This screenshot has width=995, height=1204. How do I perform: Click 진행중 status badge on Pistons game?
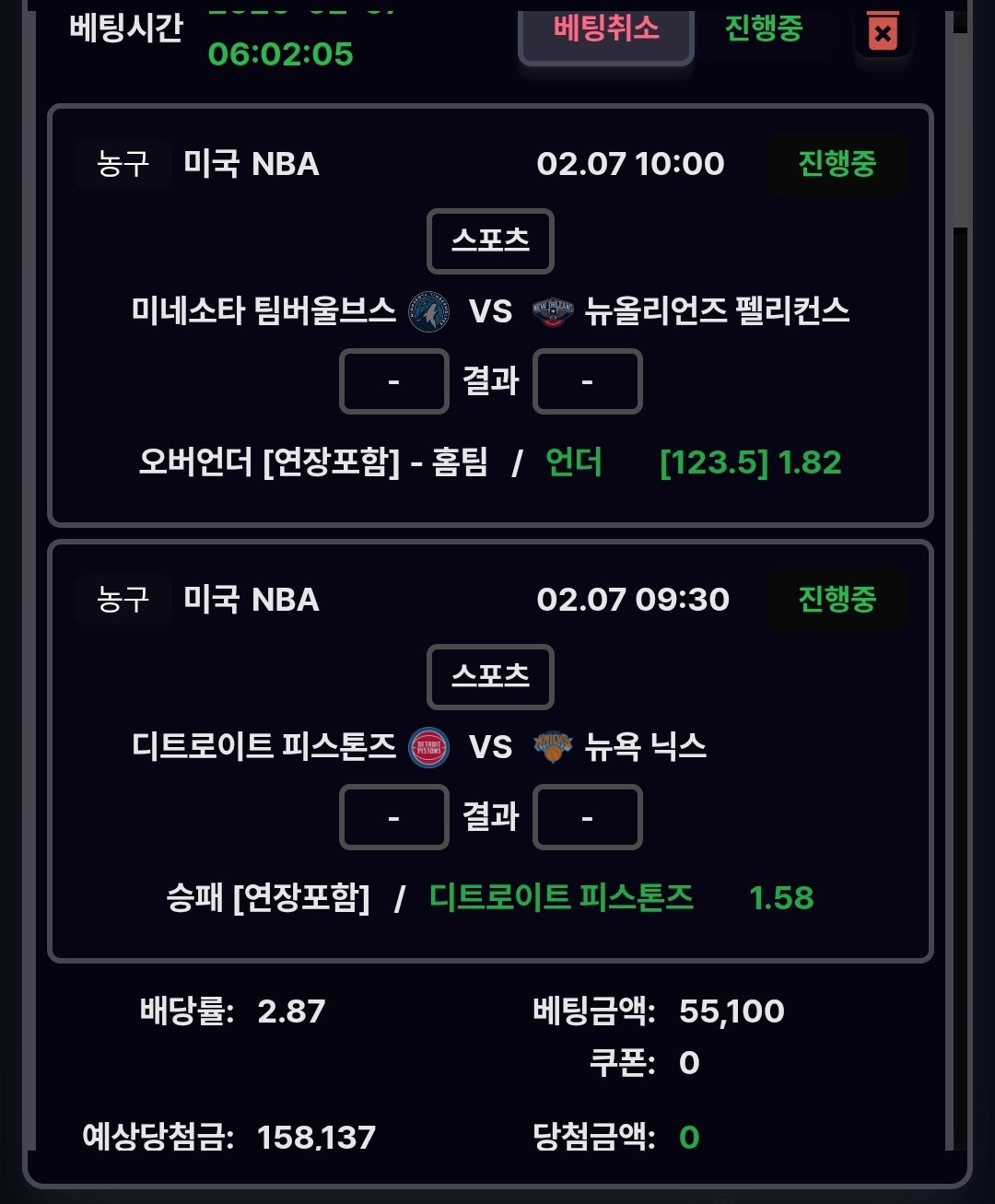point(837,600)
